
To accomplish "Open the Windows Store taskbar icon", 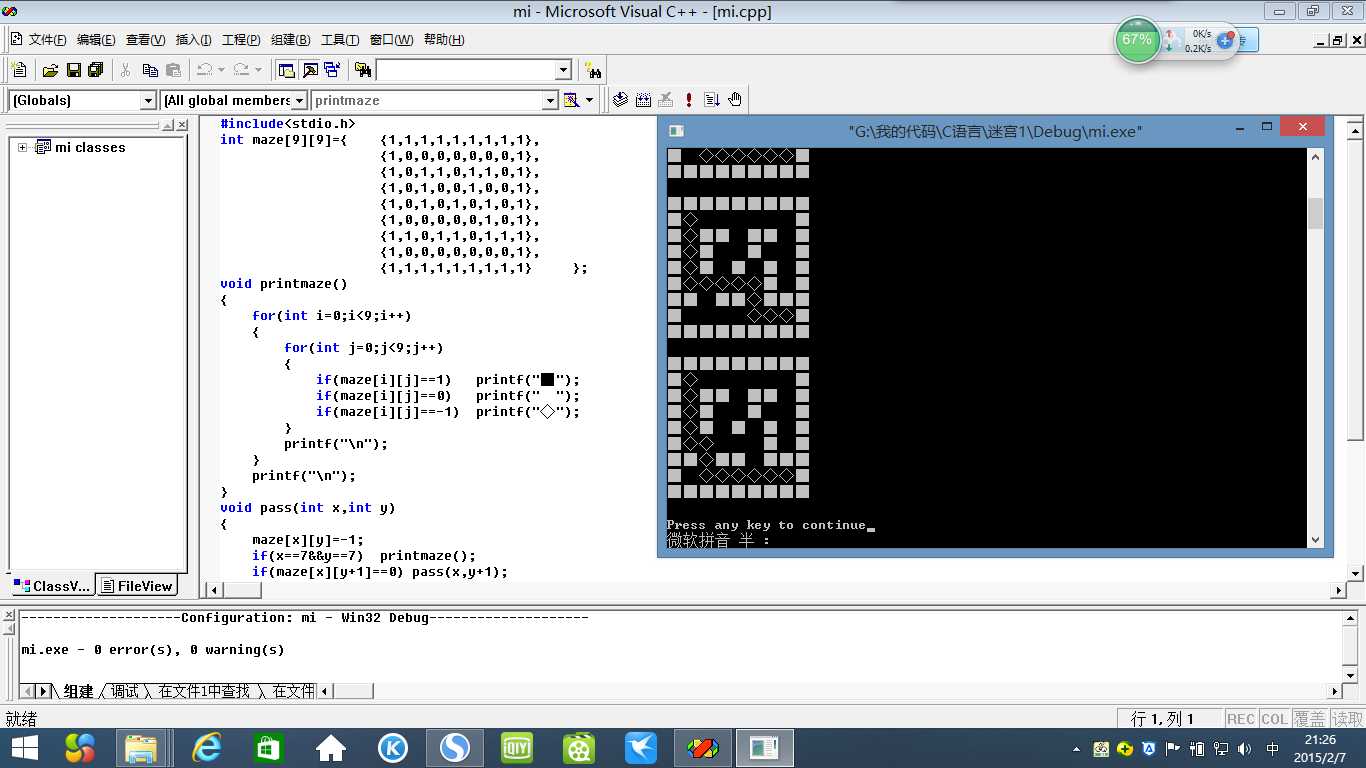I will [269, 747].
